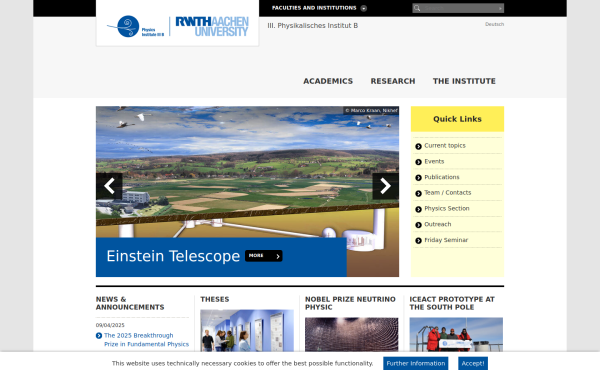The height and width of the screenshot is (375, 600).
Task: Click the South Pole team thumbnail
Action: coord(456,334)
